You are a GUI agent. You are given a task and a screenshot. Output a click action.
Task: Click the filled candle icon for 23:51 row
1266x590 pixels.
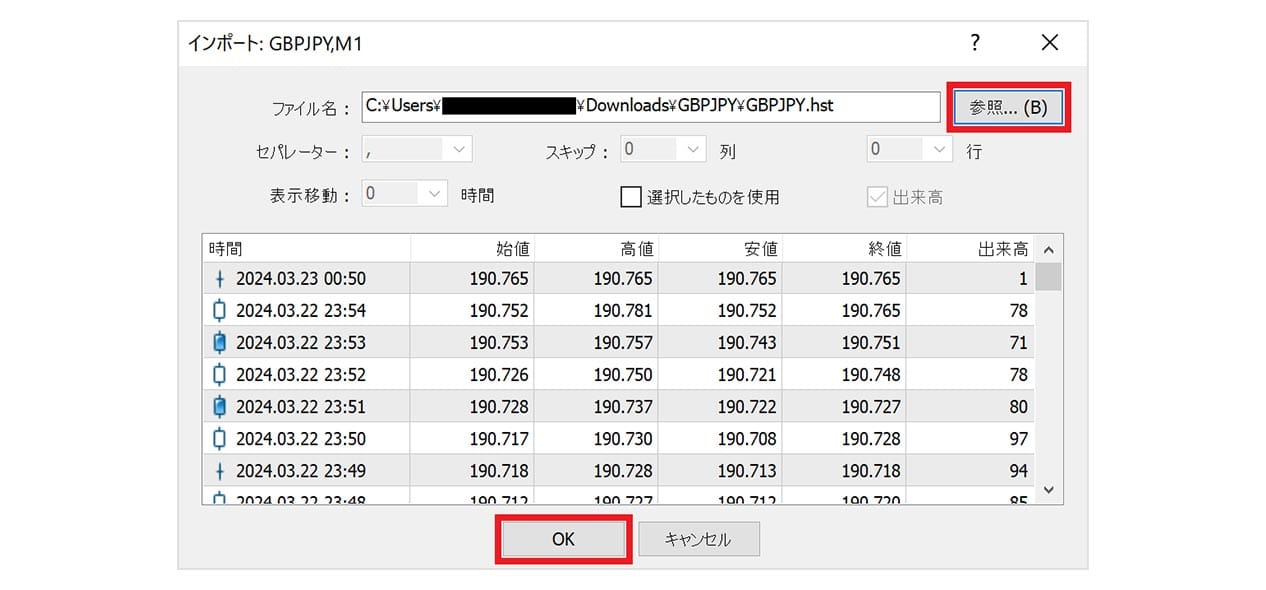[x=220, y=407]
